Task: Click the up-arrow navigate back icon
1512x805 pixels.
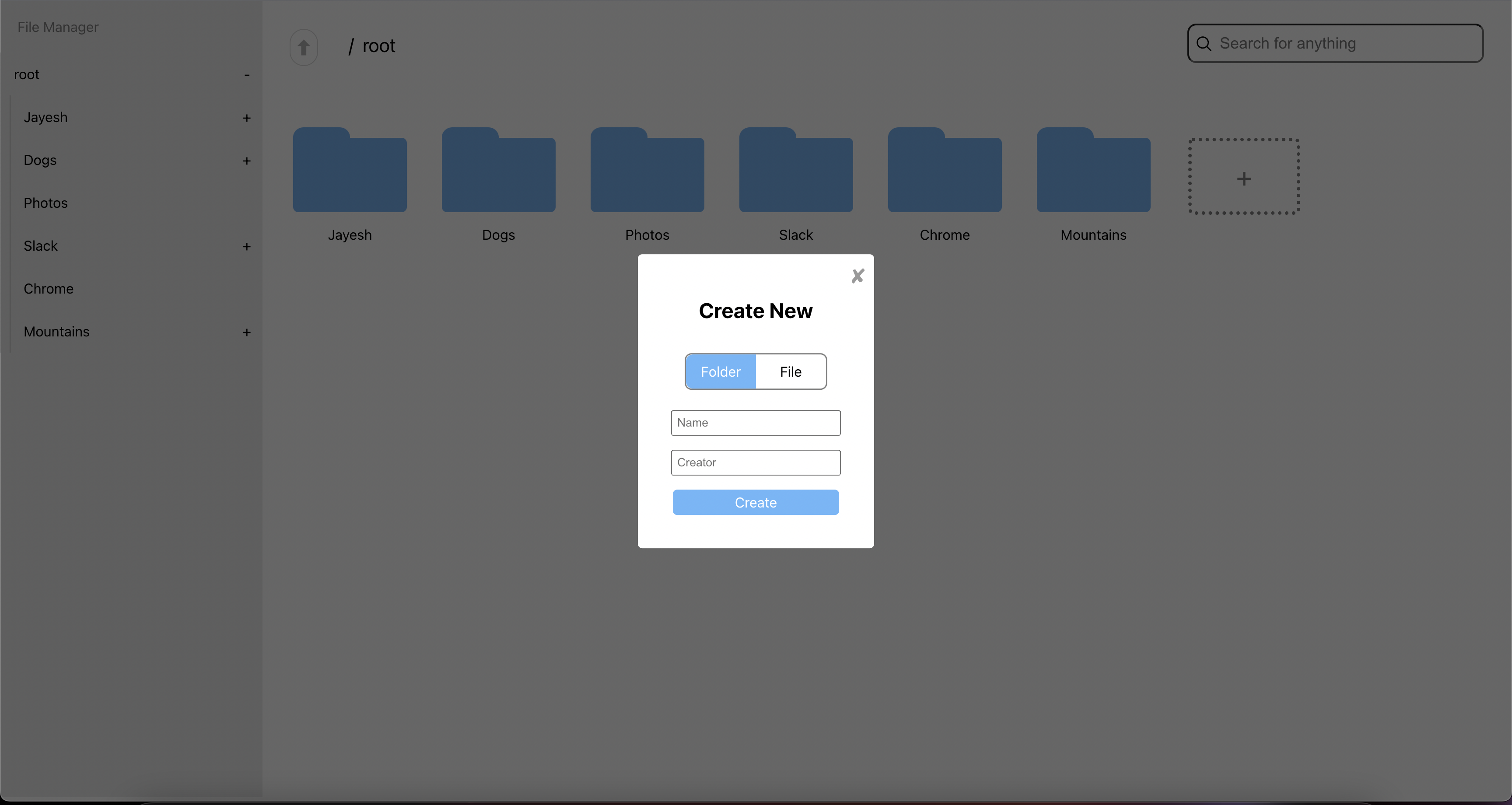Action: point(304,47)
